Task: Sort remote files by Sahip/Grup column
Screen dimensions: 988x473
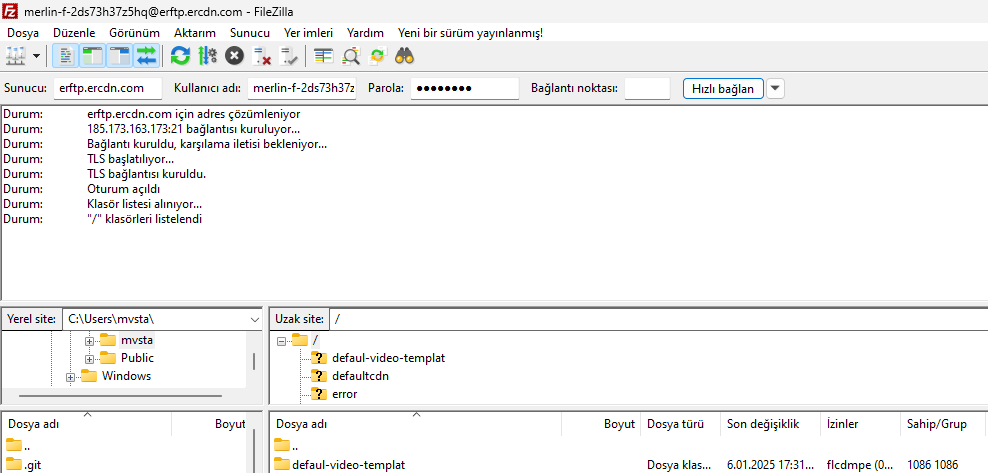Action: [x=943, y=425]
